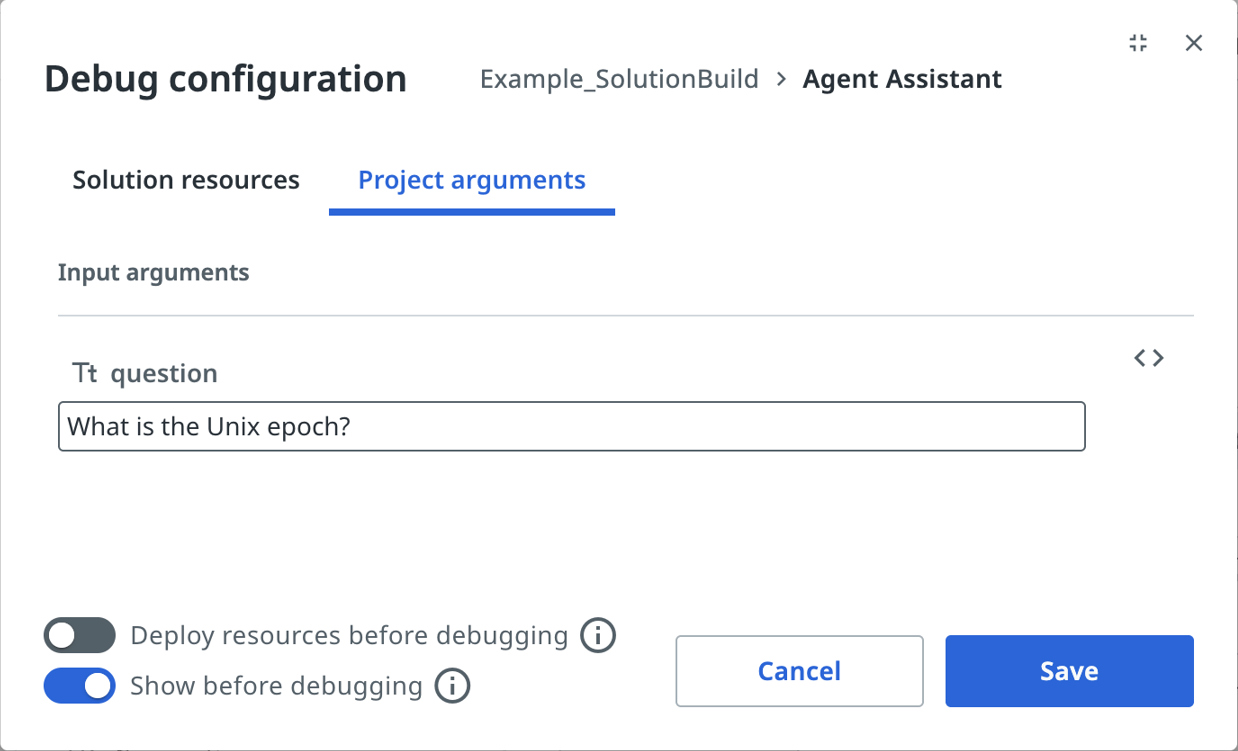Click the Show before debugging label text
Image resolution: width=1238 pixels, height=751 pixels.
click(x=276, y=686)
